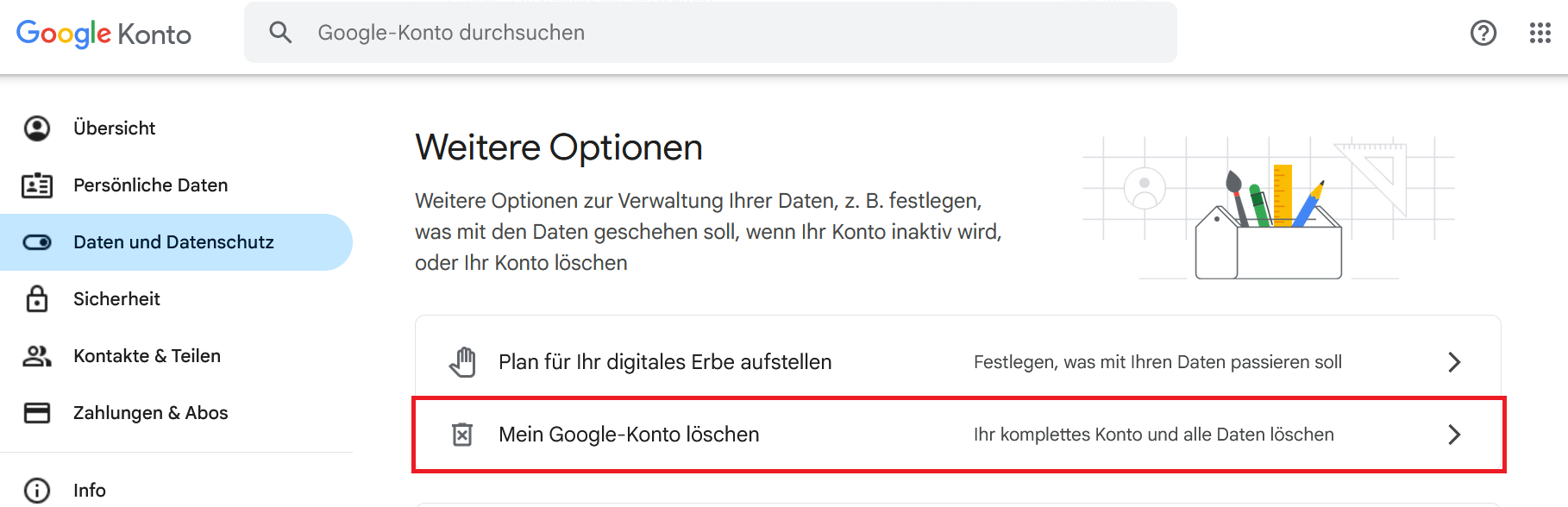Click the Übersicht profile icon

pyautogui.click(x=37, y=128)
